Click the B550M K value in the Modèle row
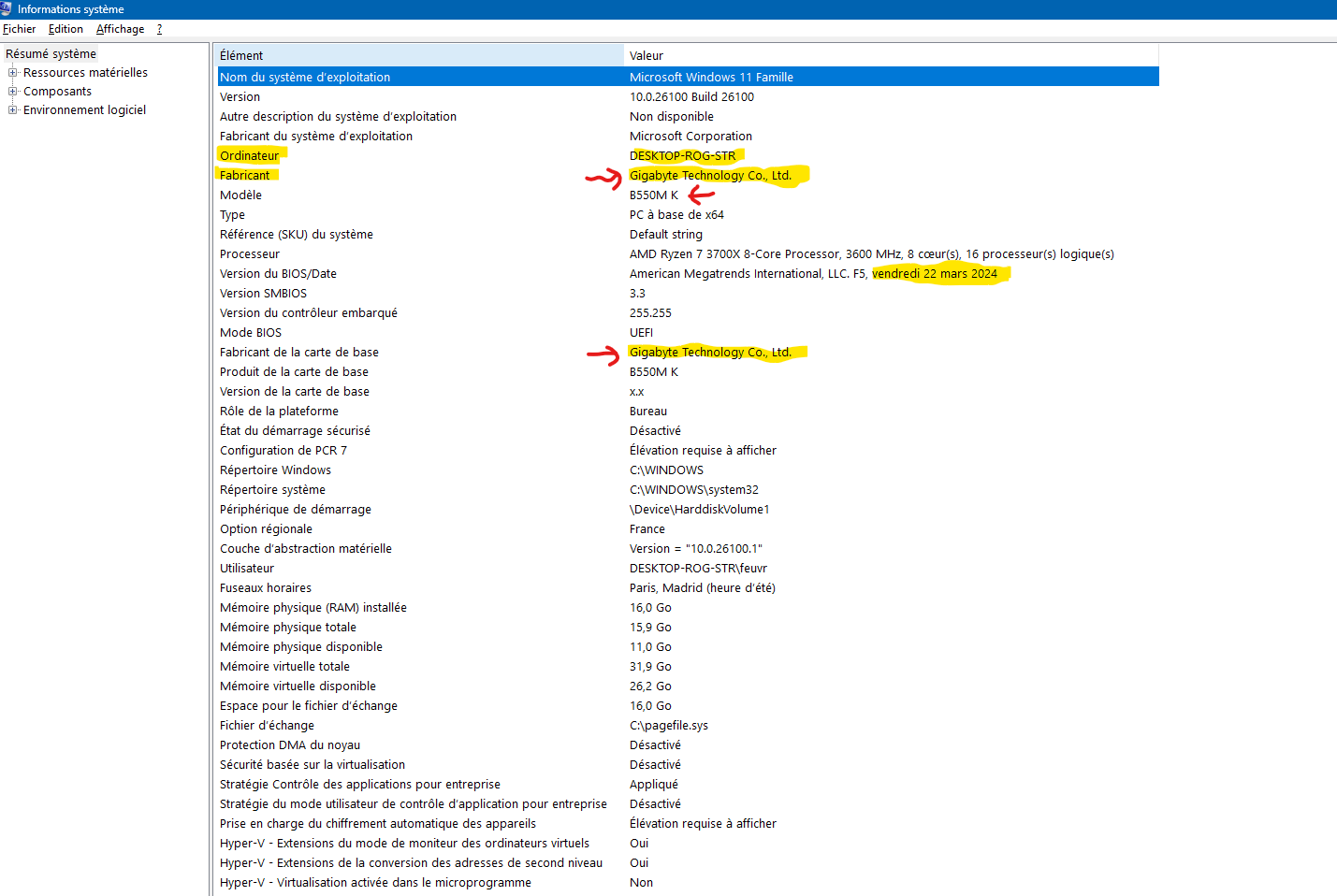 tap(654, 195)
